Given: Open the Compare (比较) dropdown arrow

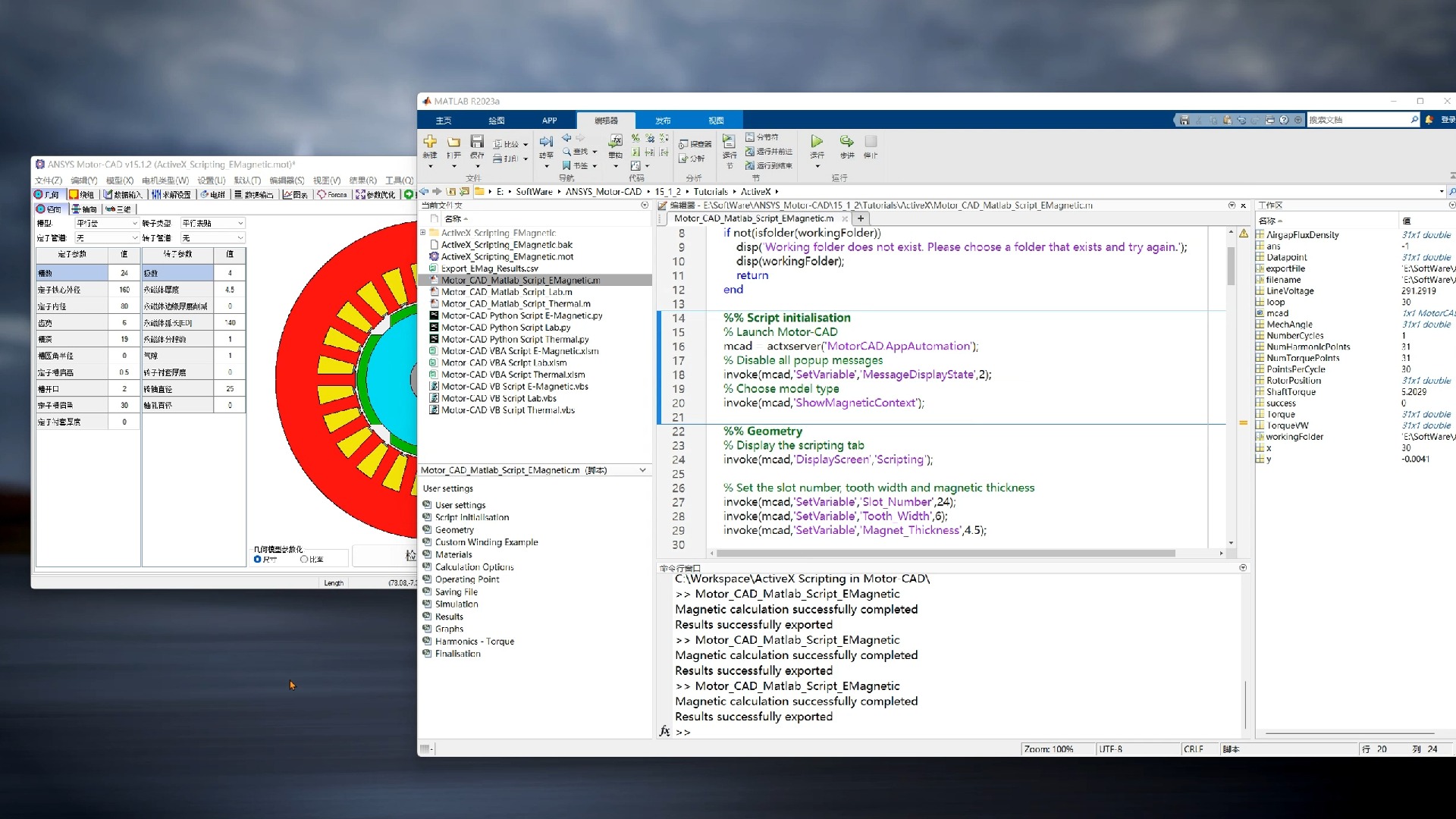Looking at the screenshot, I should pos(526,145).
